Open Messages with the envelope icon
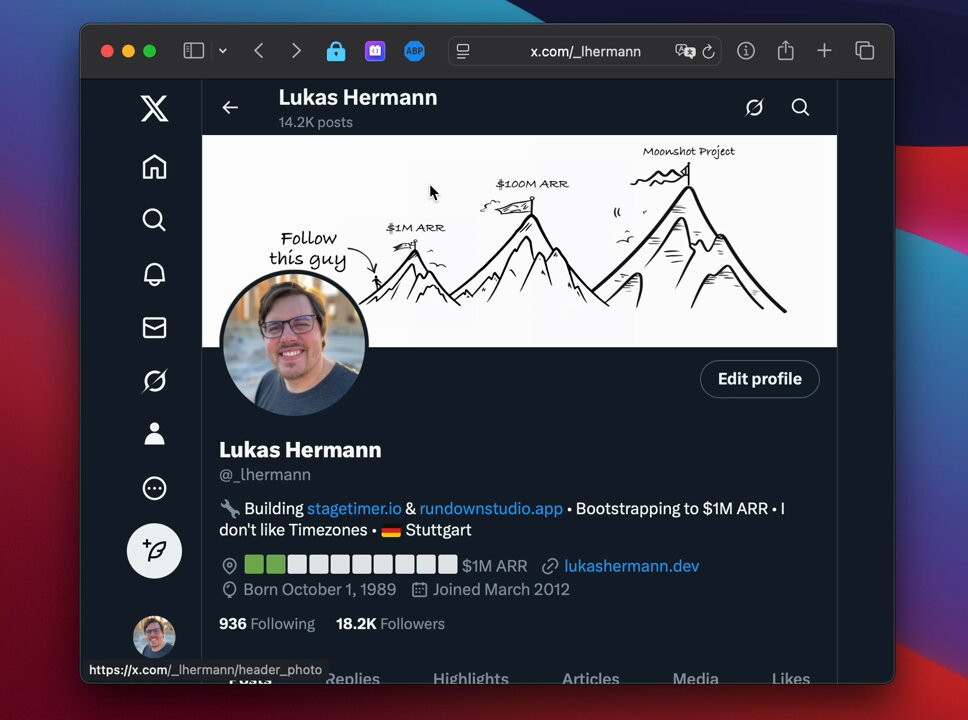This screenshot has height=720, width=968. 154,328
